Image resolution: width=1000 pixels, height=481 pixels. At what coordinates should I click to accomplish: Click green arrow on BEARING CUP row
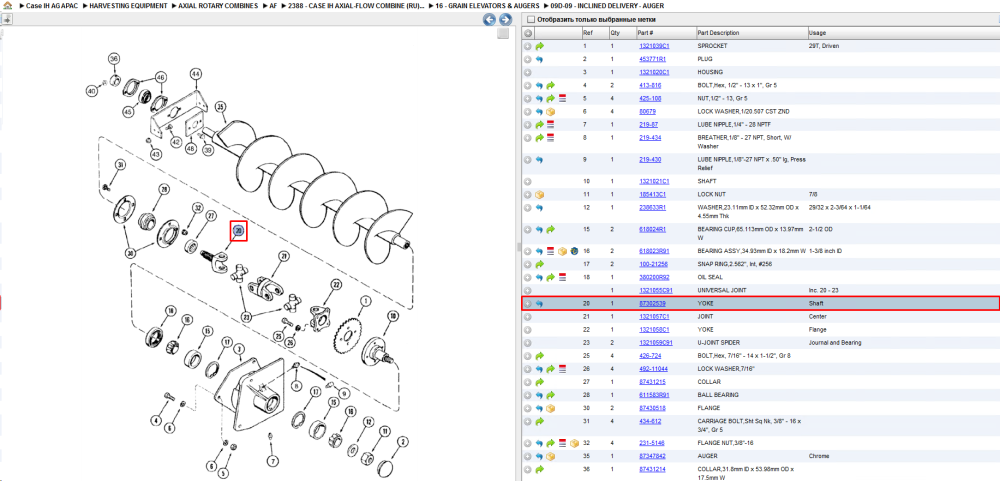(551, 229)
